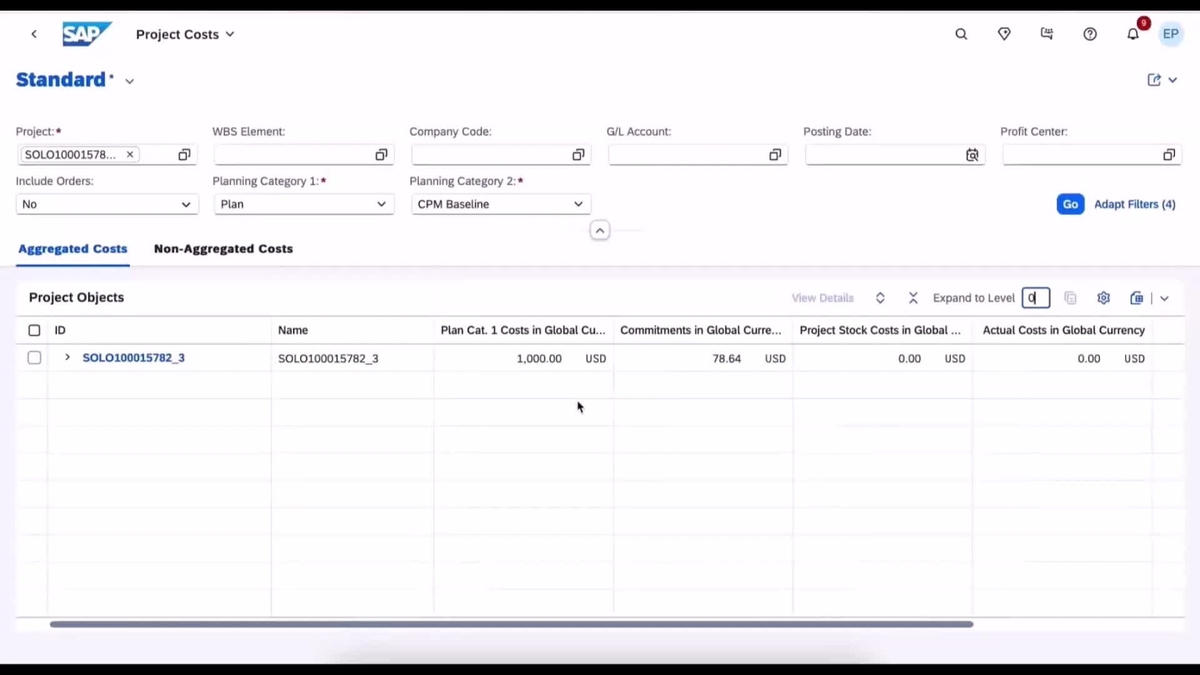1200x675 pixels.
Task: View notifications via the bell icon
Action: point(1133,33)
